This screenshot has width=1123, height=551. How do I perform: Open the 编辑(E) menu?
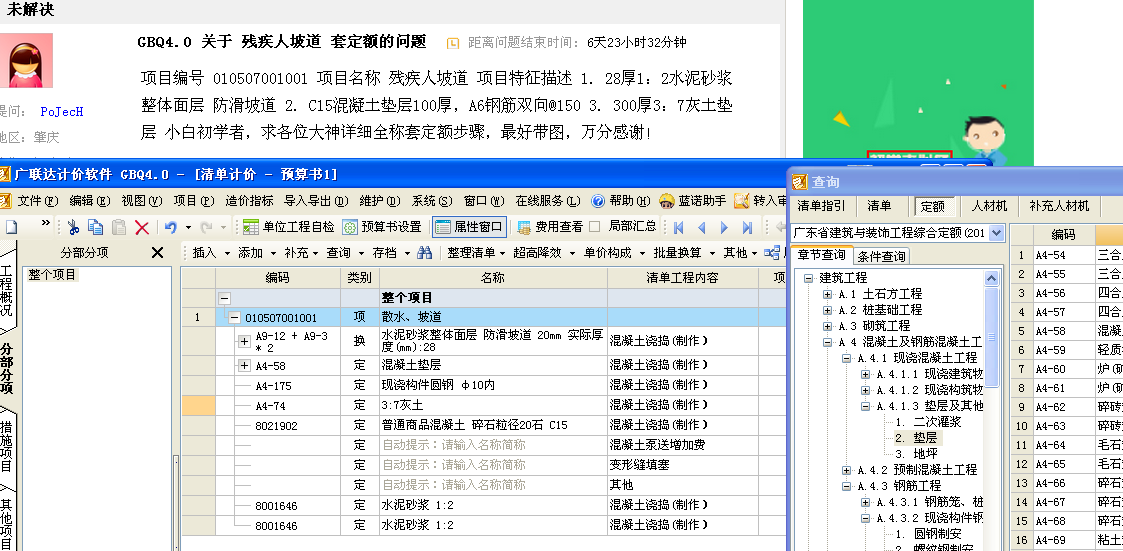click(x=90, y=201)
